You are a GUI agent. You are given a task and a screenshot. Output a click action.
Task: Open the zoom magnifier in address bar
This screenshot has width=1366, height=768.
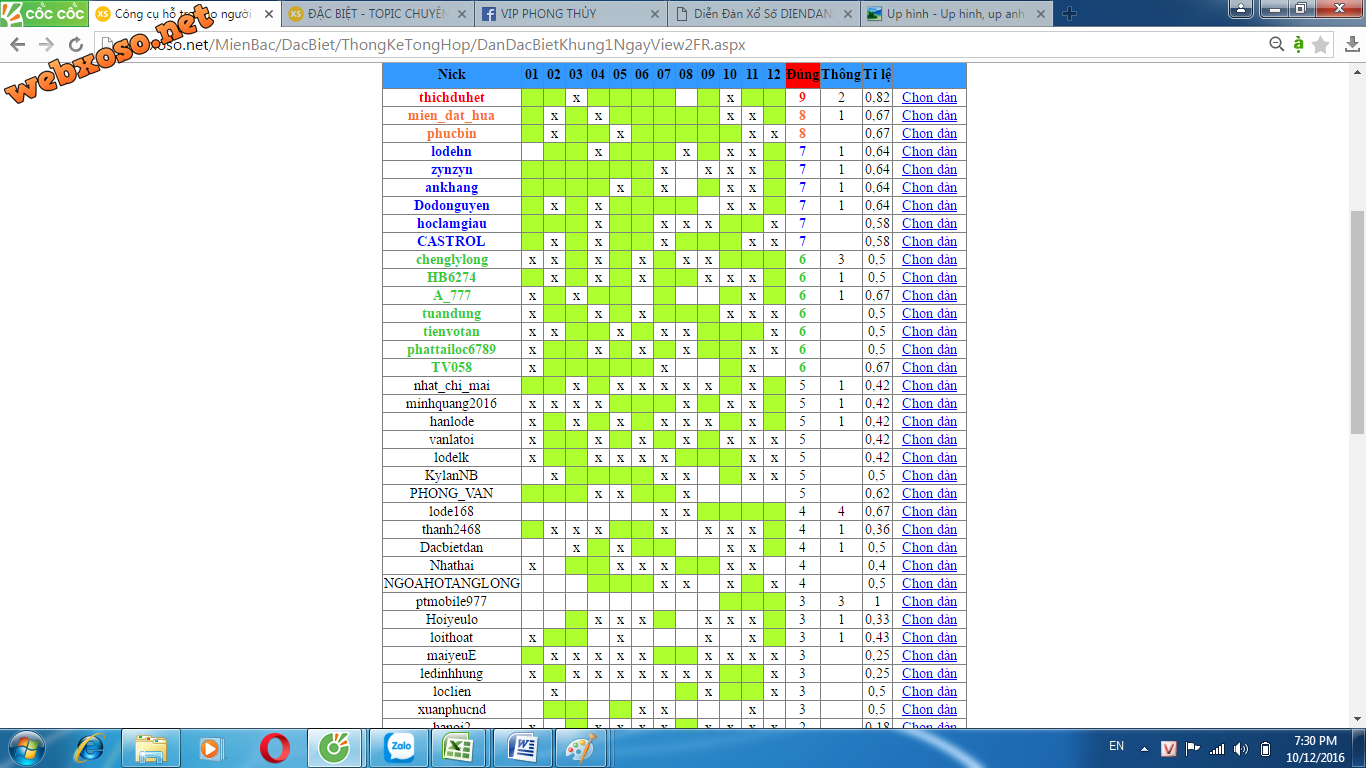coord(1276,45)
